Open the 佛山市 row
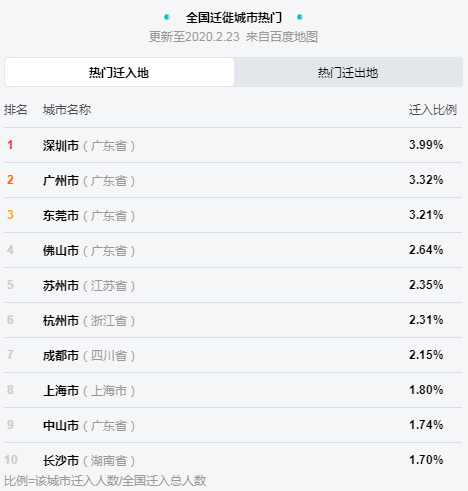Screen dimensions: 468x491 pyautogui.click(x=233, y=250)
